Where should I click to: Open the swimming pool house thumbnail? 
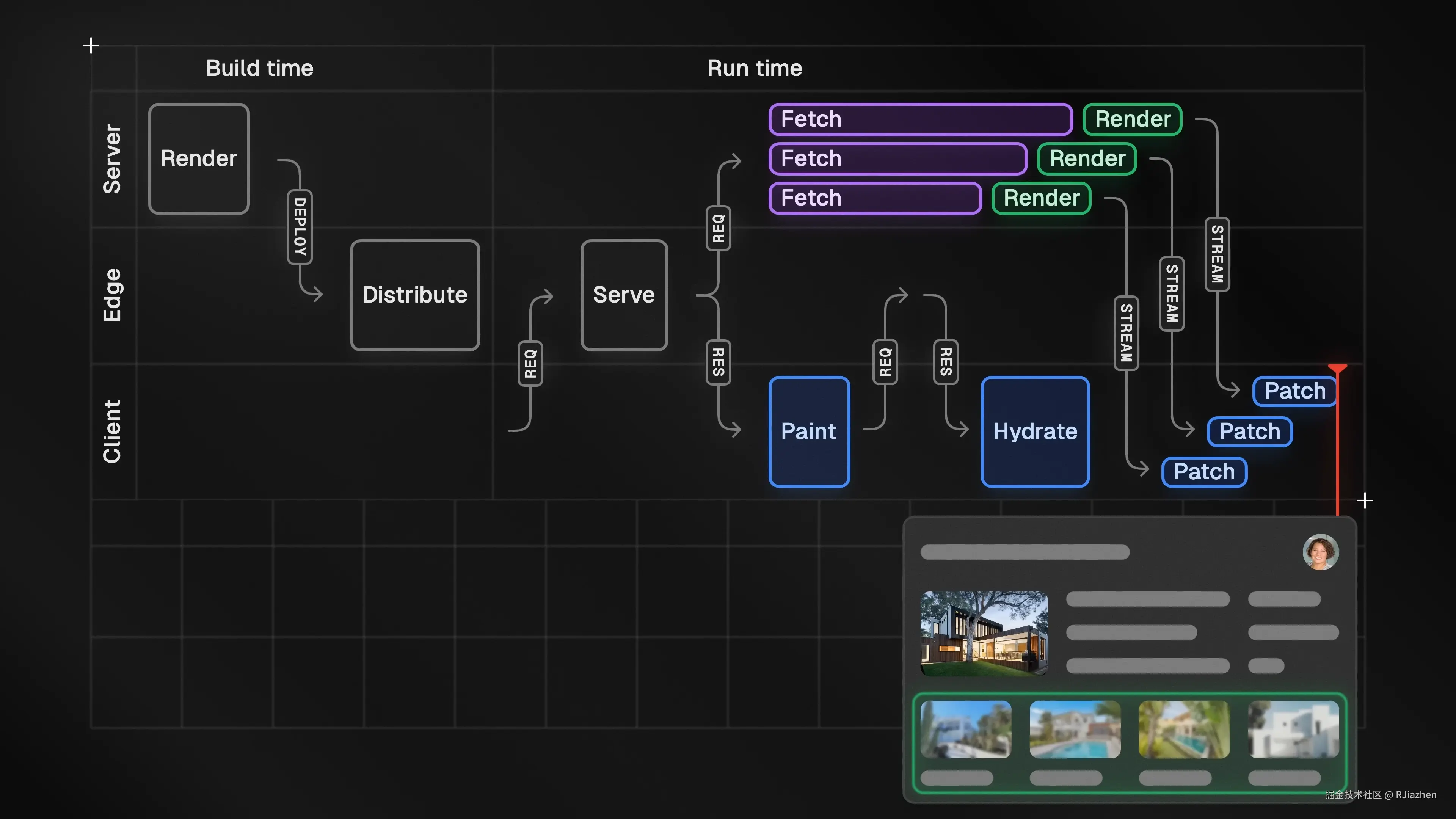pos(1075,729)
